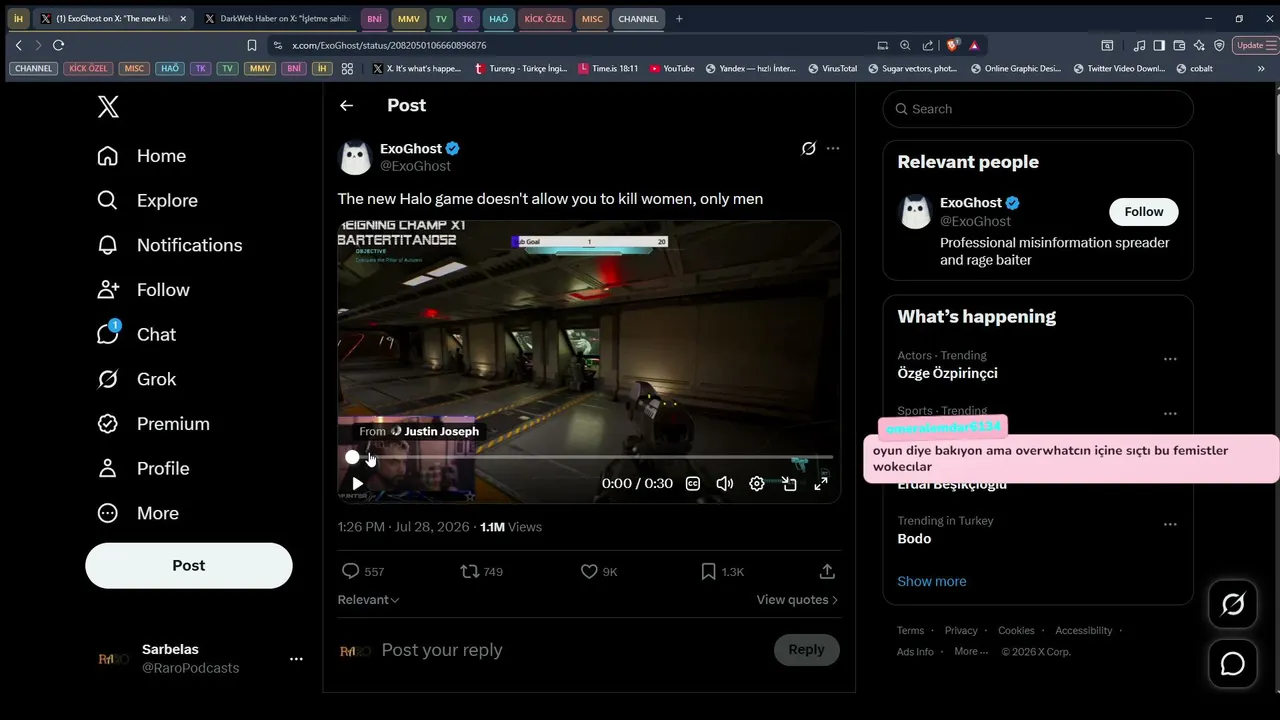Open a new browser tab
The height and width of the screenshot is (720, 1280).
pyautogui.click(x=679, y=19)
